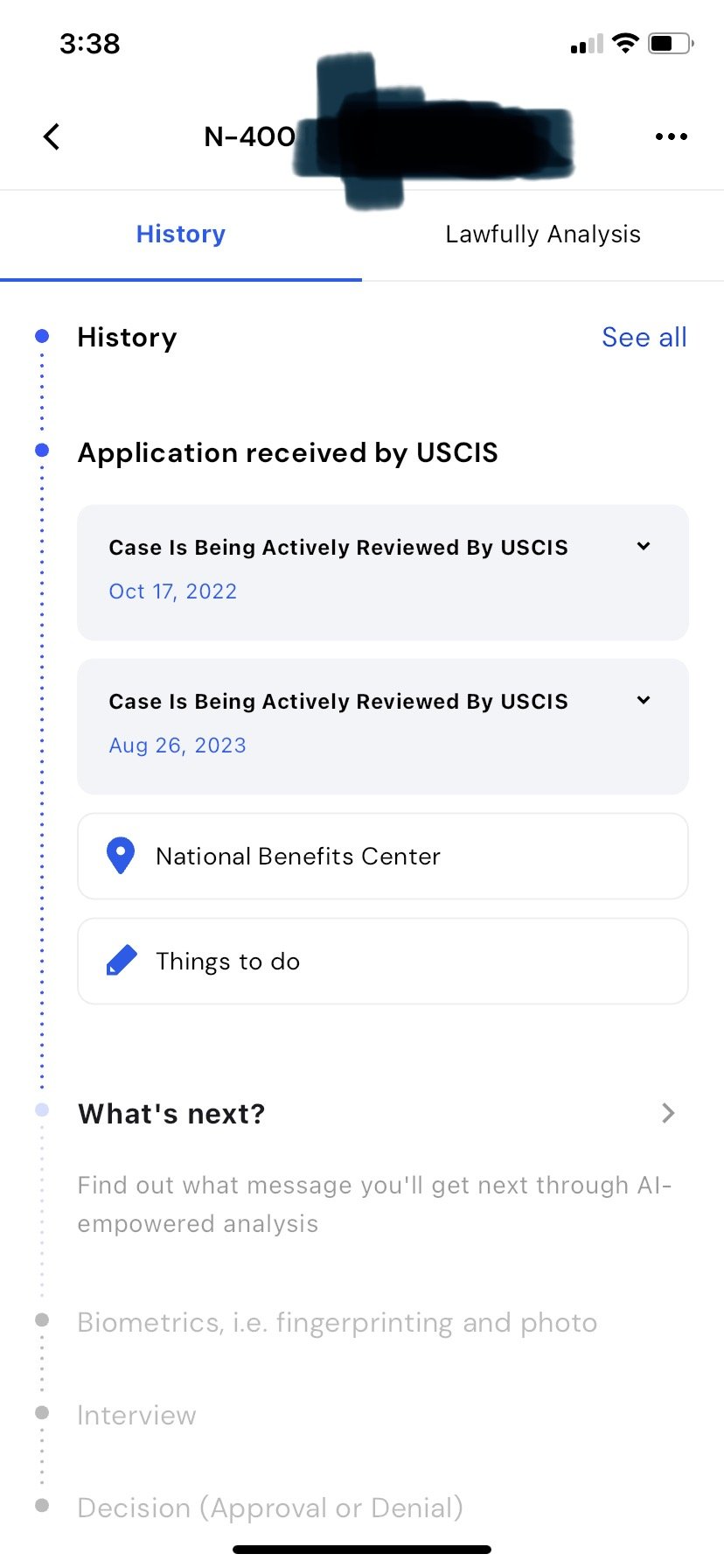Tap the location pin icon
724x1568 pixels.
[120, 856]
